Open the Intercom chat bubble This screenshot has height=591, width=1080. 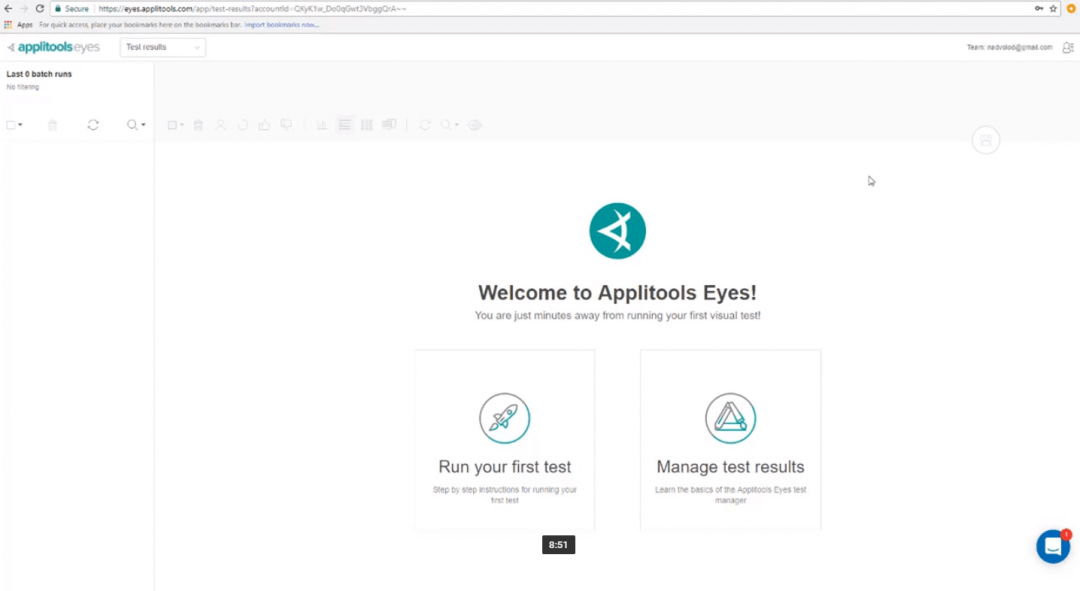(1052, 546)
